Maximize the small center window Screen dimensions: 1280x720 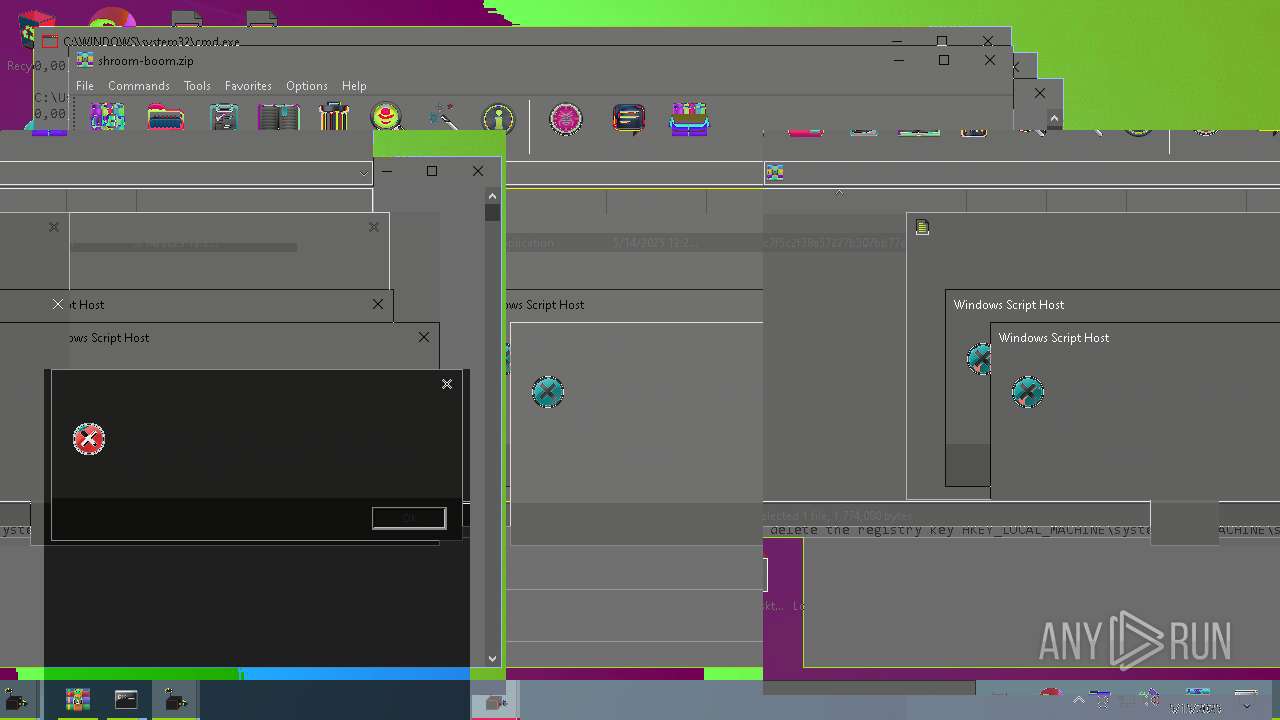[x=432, y=171]
